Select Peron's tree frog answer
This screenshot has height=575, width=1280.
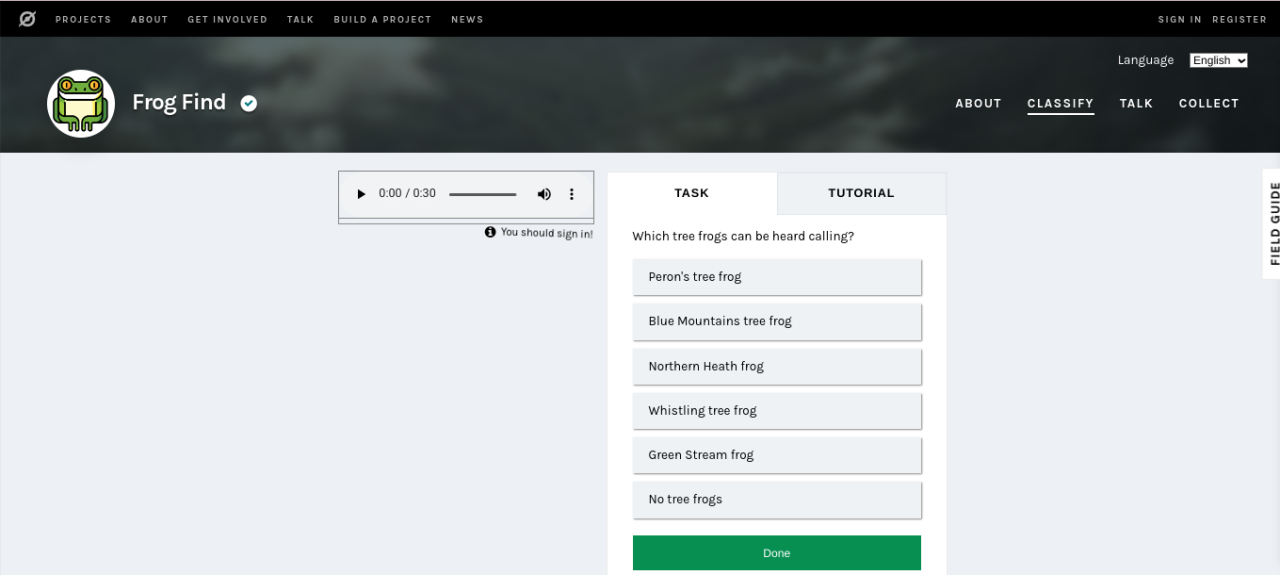777,277
